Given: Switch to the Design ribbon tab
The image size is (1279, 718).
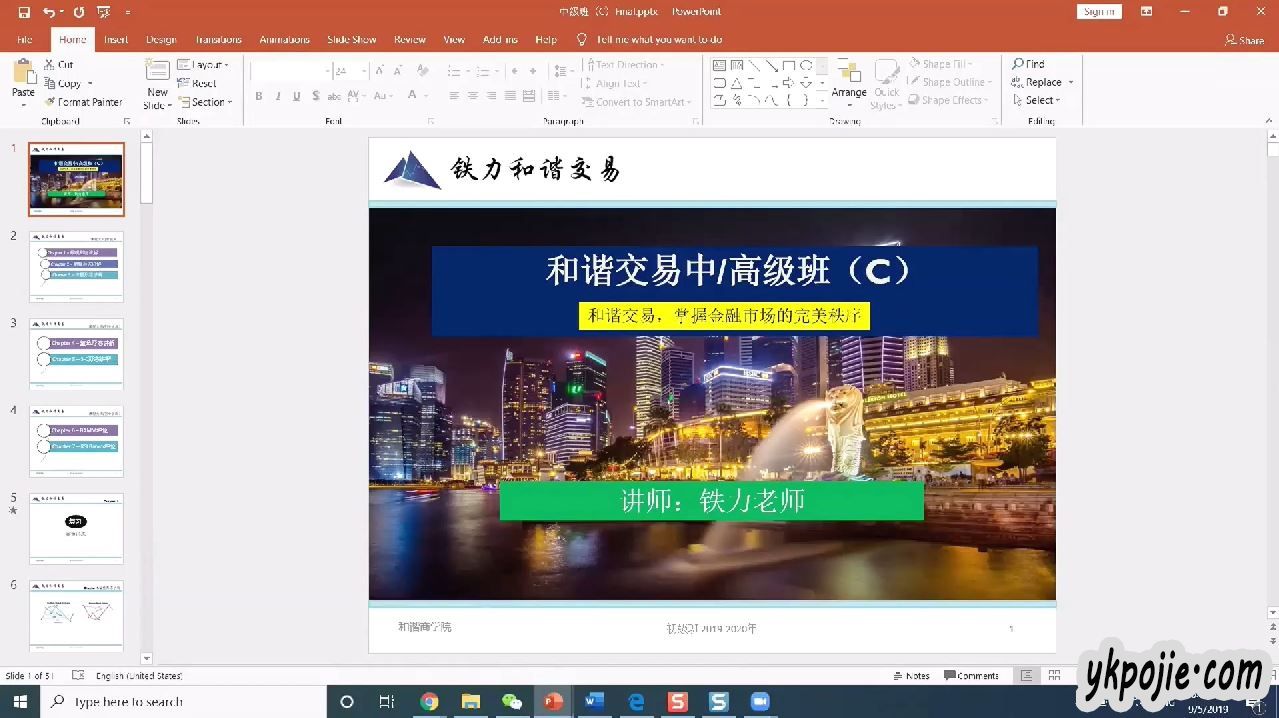Looking at the screenshot, I should [x=161, y=40].
